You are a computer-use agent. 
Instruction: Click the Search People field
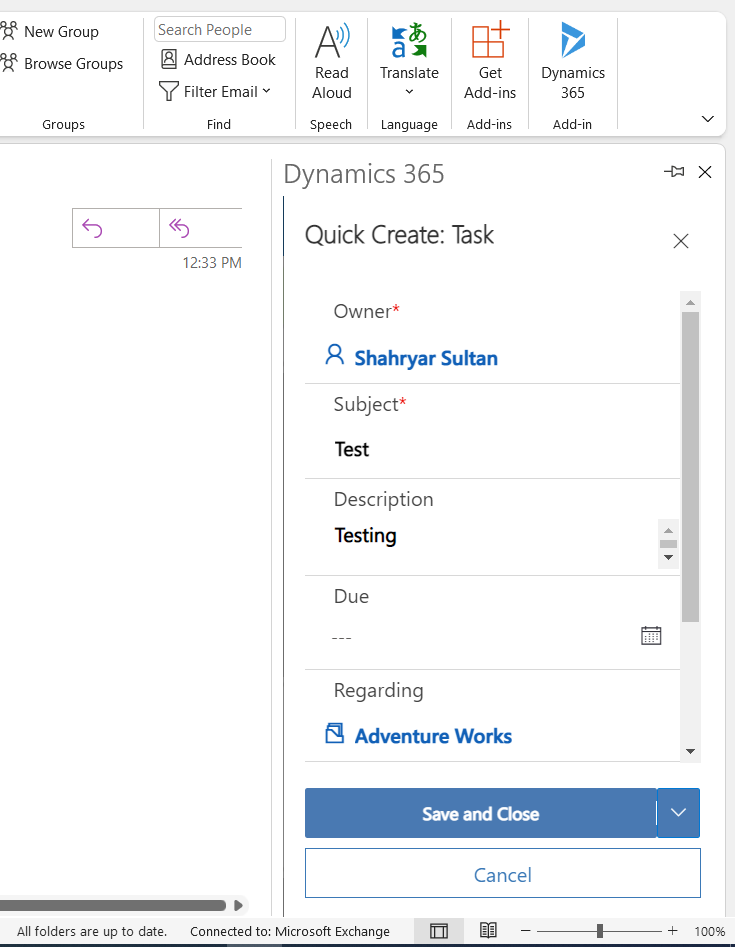(219, 30)
